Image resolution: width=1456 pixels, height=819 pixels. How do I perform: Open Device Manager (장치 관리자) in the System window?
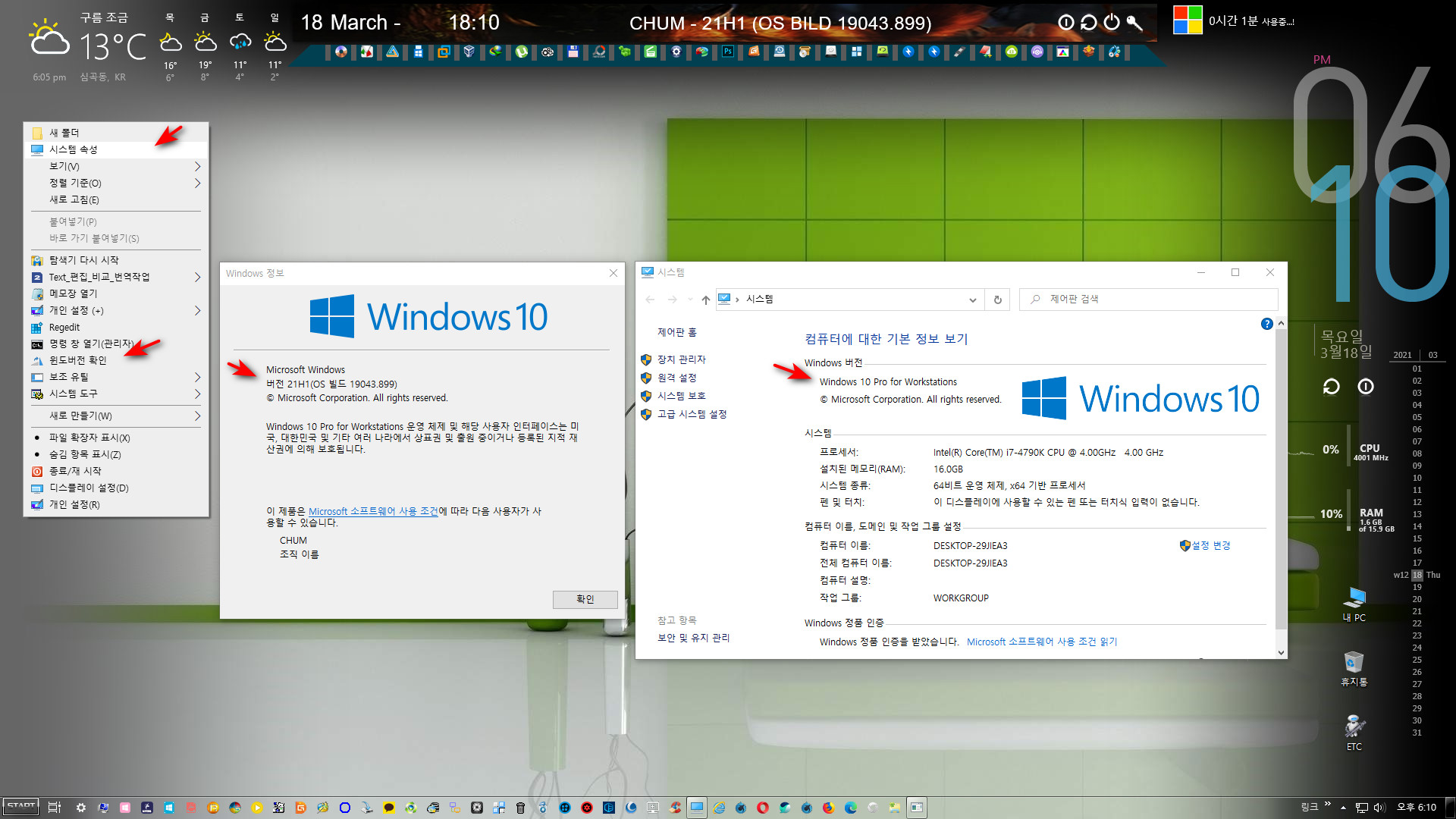(681, 359)
